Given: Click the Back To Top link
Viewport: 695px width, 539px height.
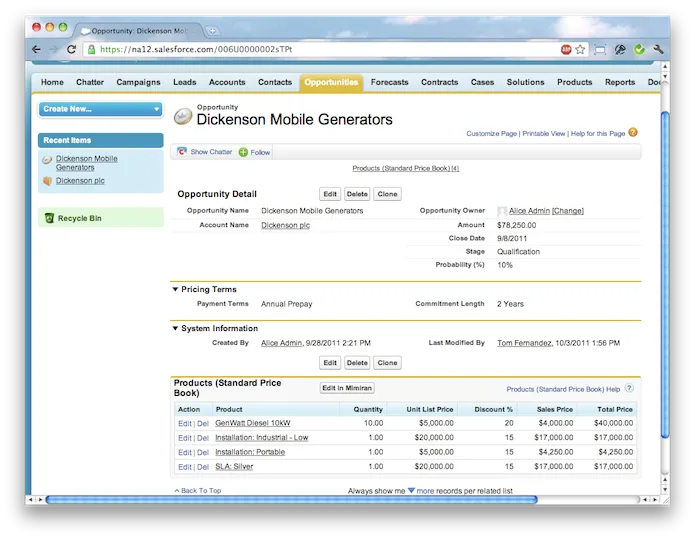Looking at the screenshot, I should tap(201, 491).
